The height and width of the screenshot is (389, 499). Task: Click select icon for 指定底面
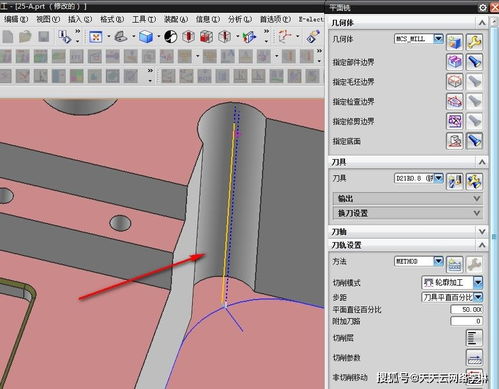click(455, 141)
